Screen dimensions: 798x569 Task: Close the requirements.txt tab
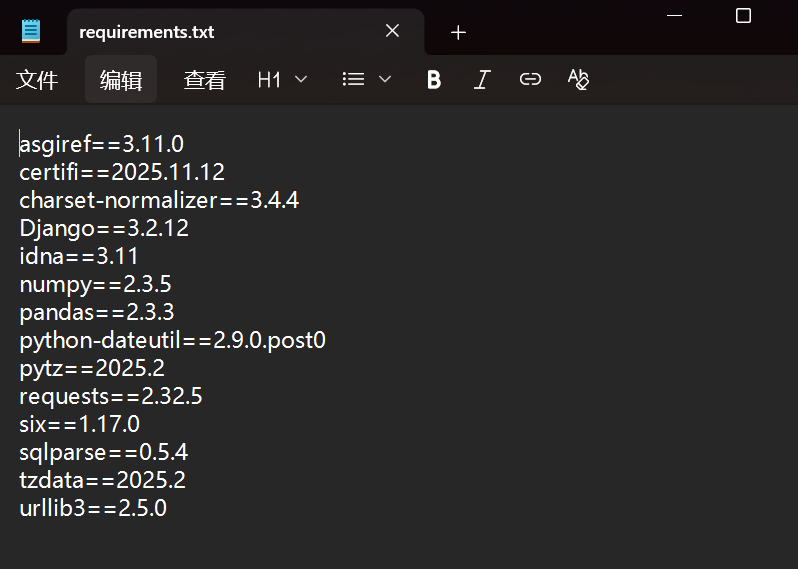(392, 31)
